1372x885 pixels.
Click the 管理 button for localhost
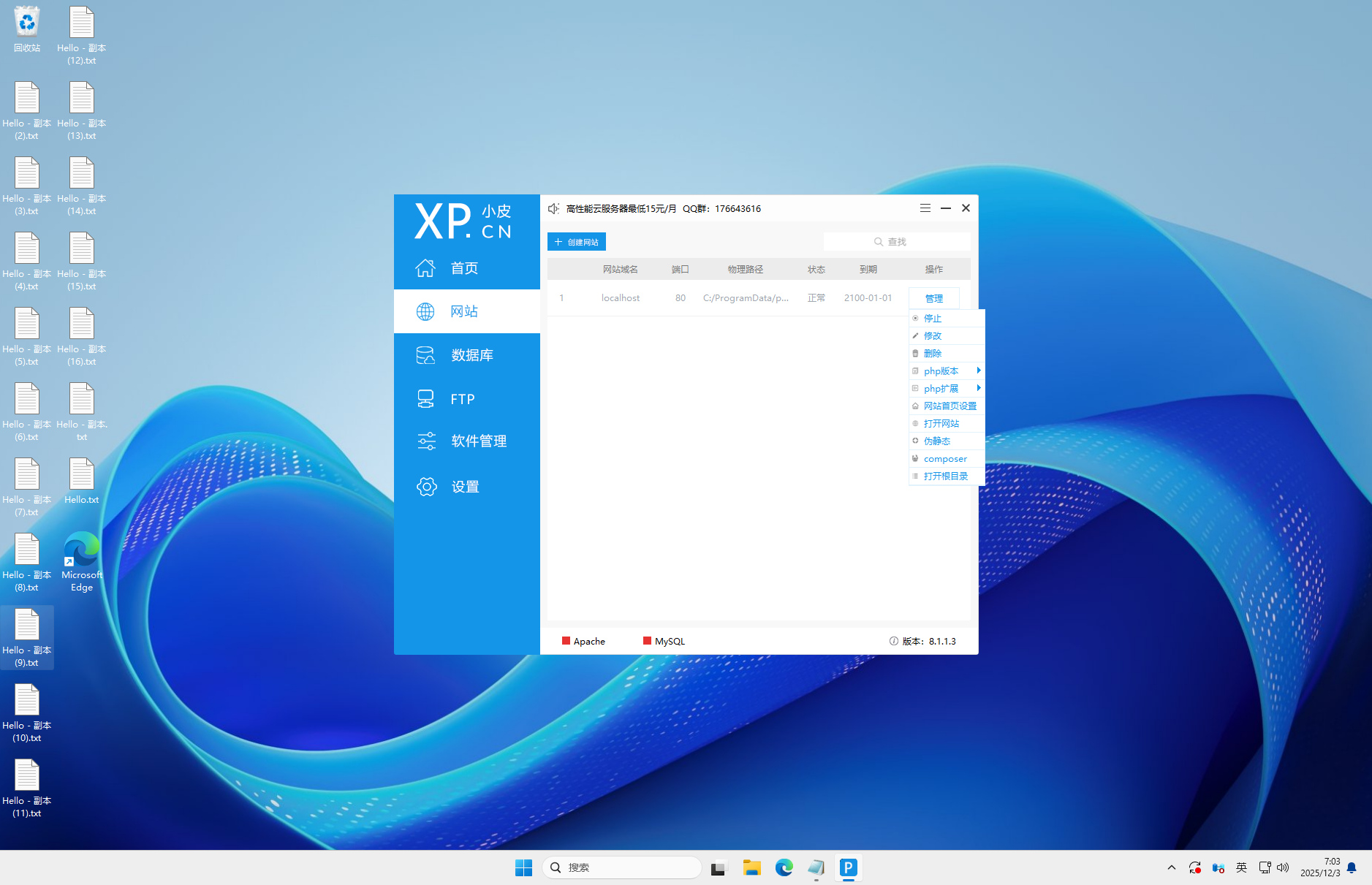[x=933, y=298]
